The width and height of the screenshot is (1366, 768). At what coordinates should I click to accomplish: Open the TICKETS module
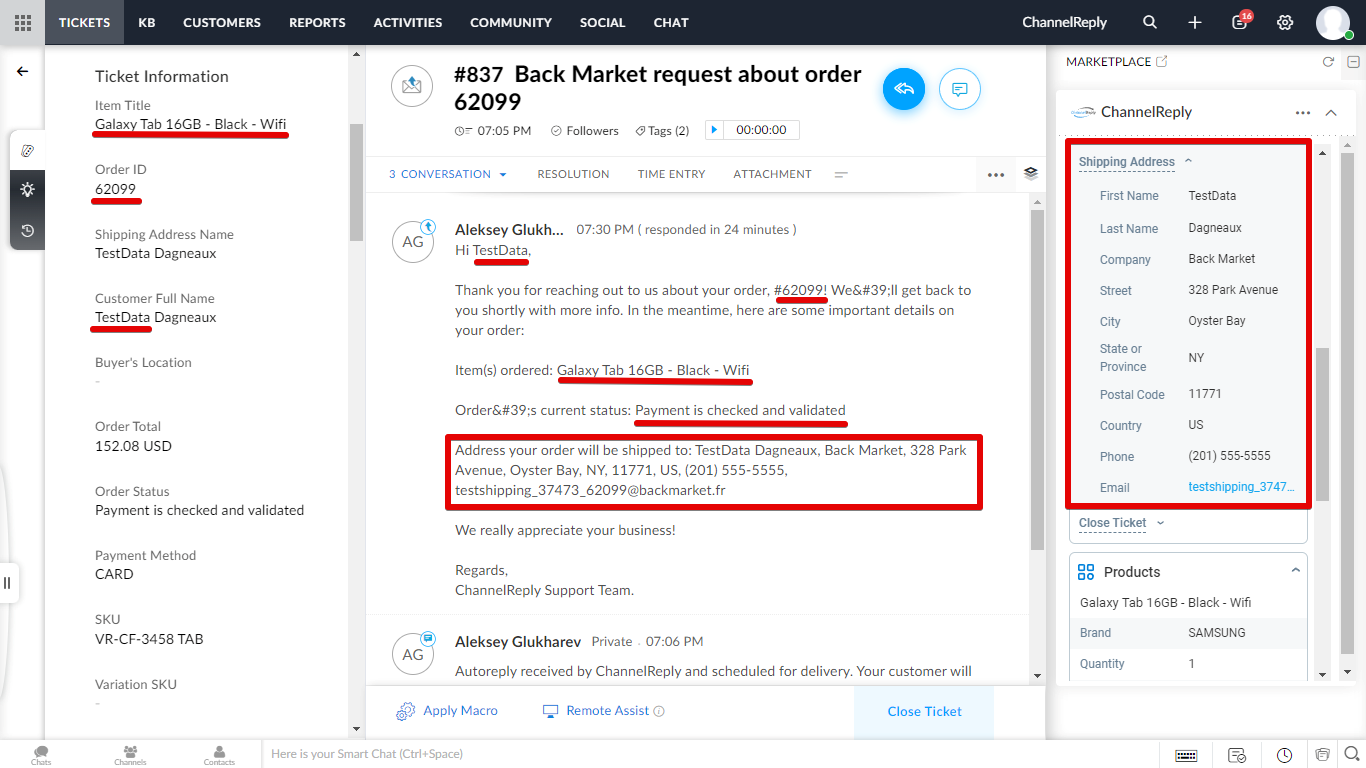[x=84, y=22]
